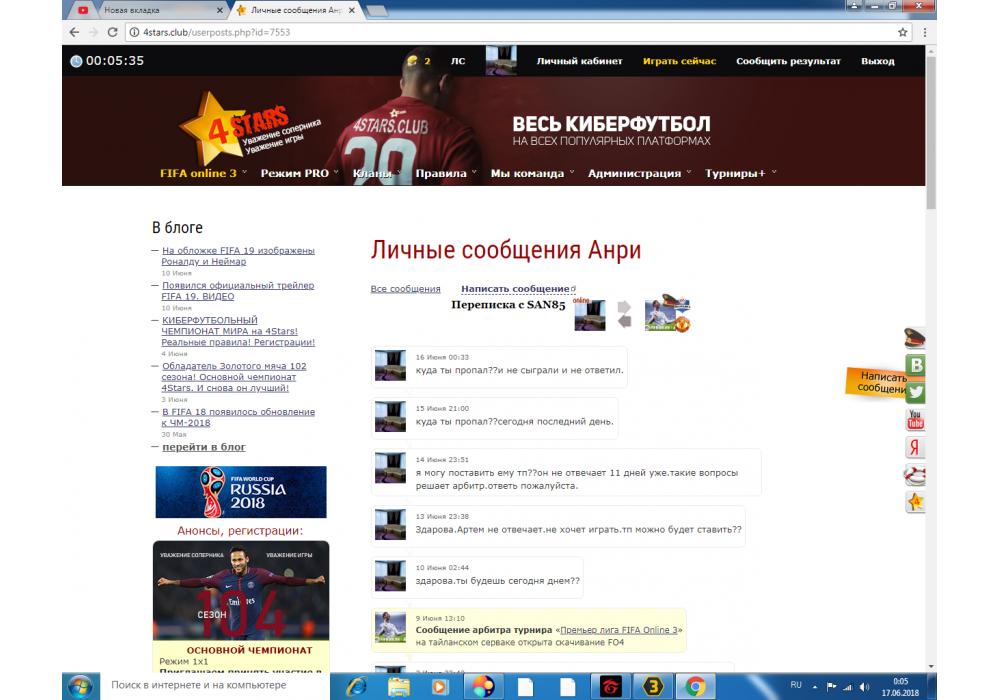Expand the FIFA online 3 menu
The width and height of the screenshot is (1000, 700).
coord(203,173)
